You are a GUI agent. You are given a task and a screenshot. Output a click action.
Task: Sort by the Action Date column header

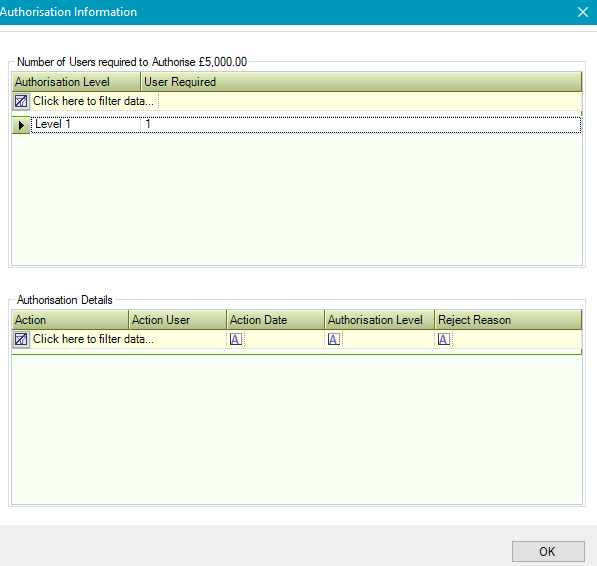point(276,320)
